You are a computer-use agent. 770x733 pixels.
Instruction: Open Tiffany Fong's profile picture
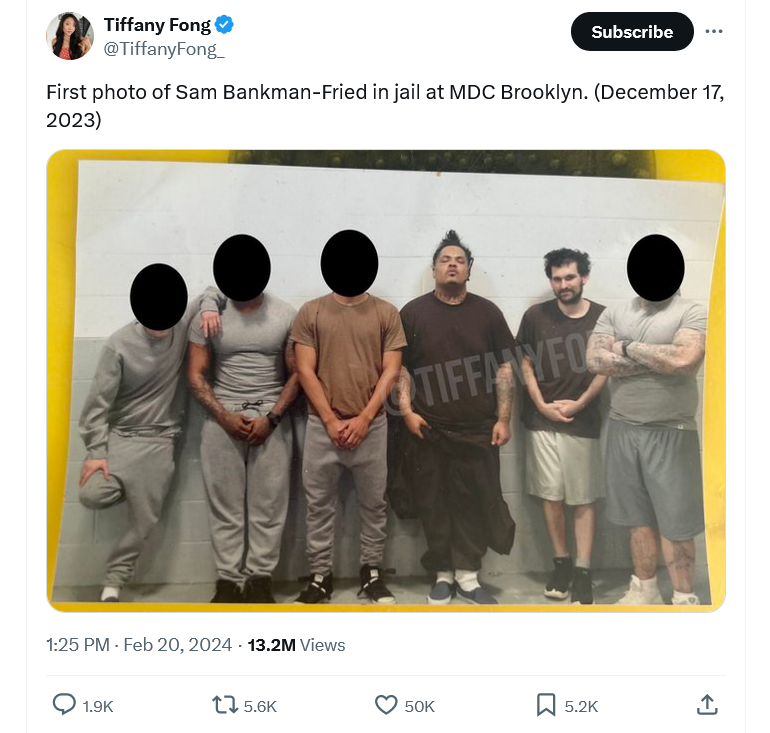click(70, 37)
